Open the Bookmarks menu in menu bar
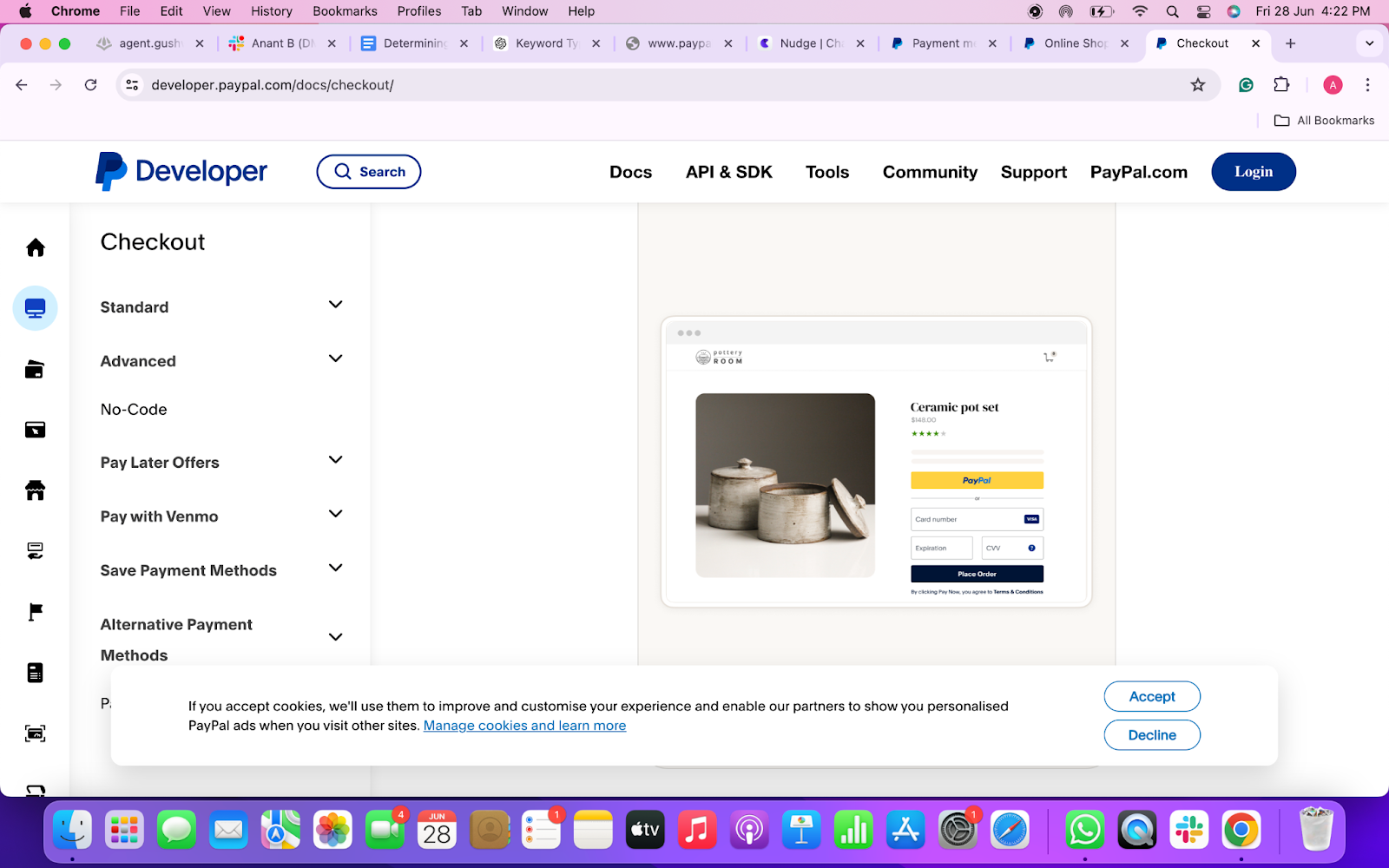This screenshot has height=868, width=1389. 345,11
